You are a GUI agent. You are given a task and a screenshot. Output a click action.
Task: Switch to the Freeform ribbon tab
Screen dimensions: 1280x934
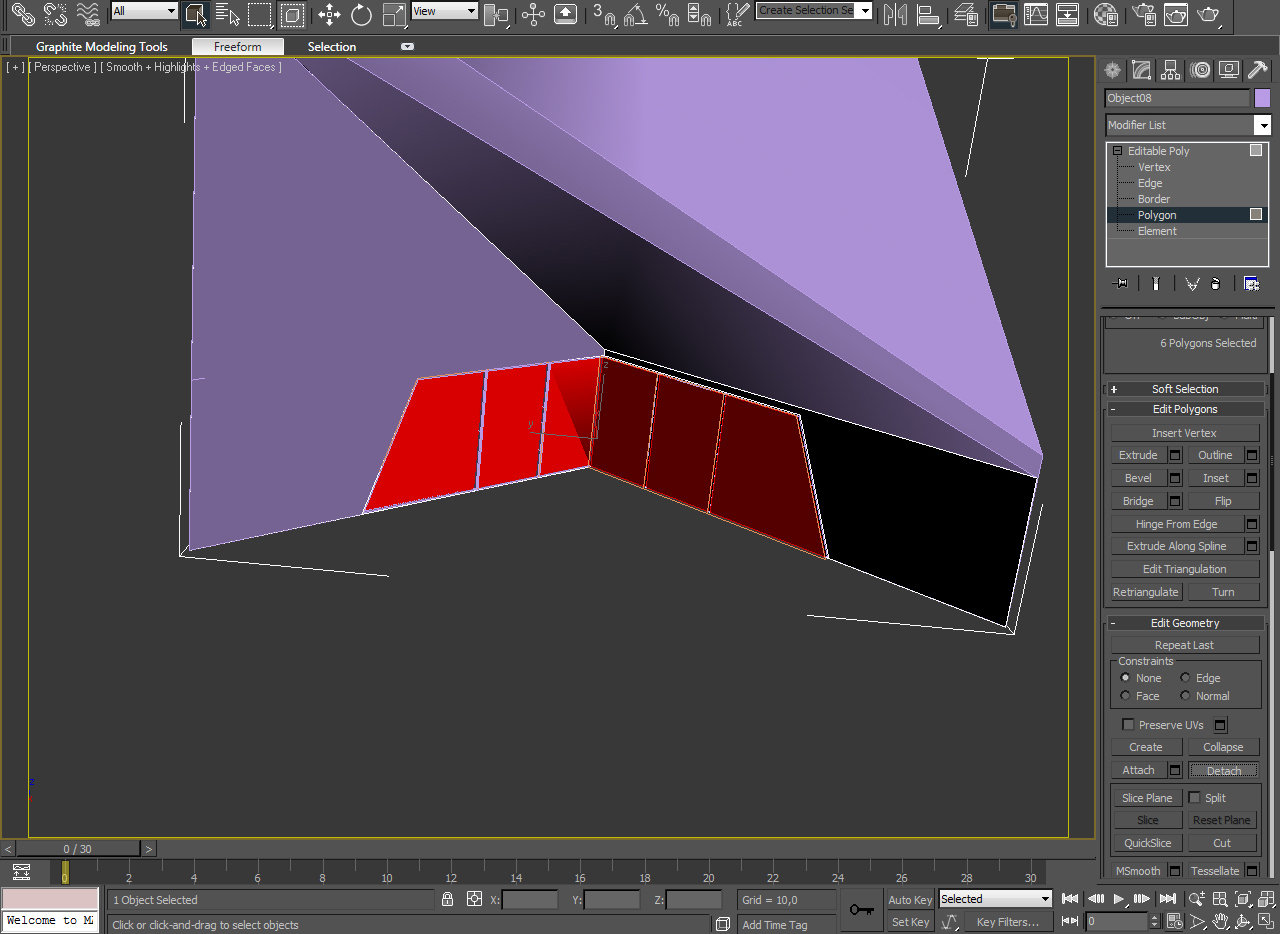238,47
